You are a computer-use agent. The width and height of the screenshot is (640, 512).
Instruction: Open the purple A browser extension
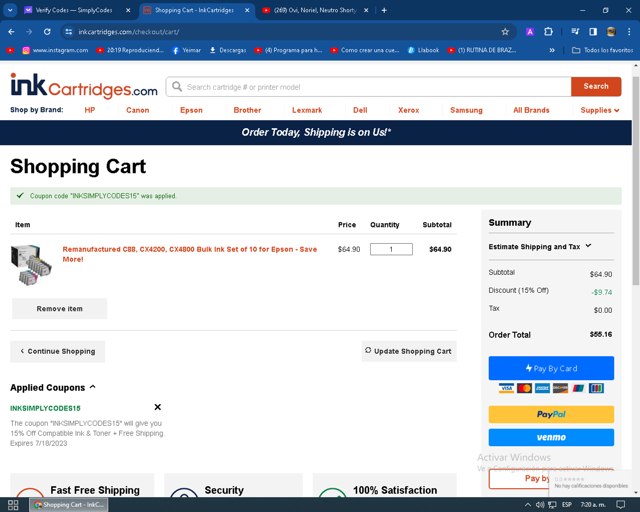pos(530,32)
